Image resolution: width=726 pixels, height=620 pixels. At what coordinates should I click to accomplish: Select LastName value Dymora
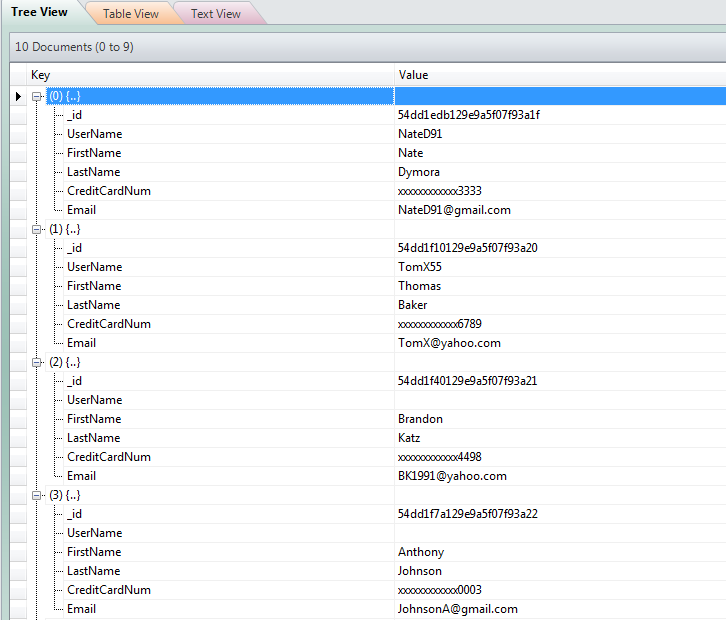pos(419,172)
